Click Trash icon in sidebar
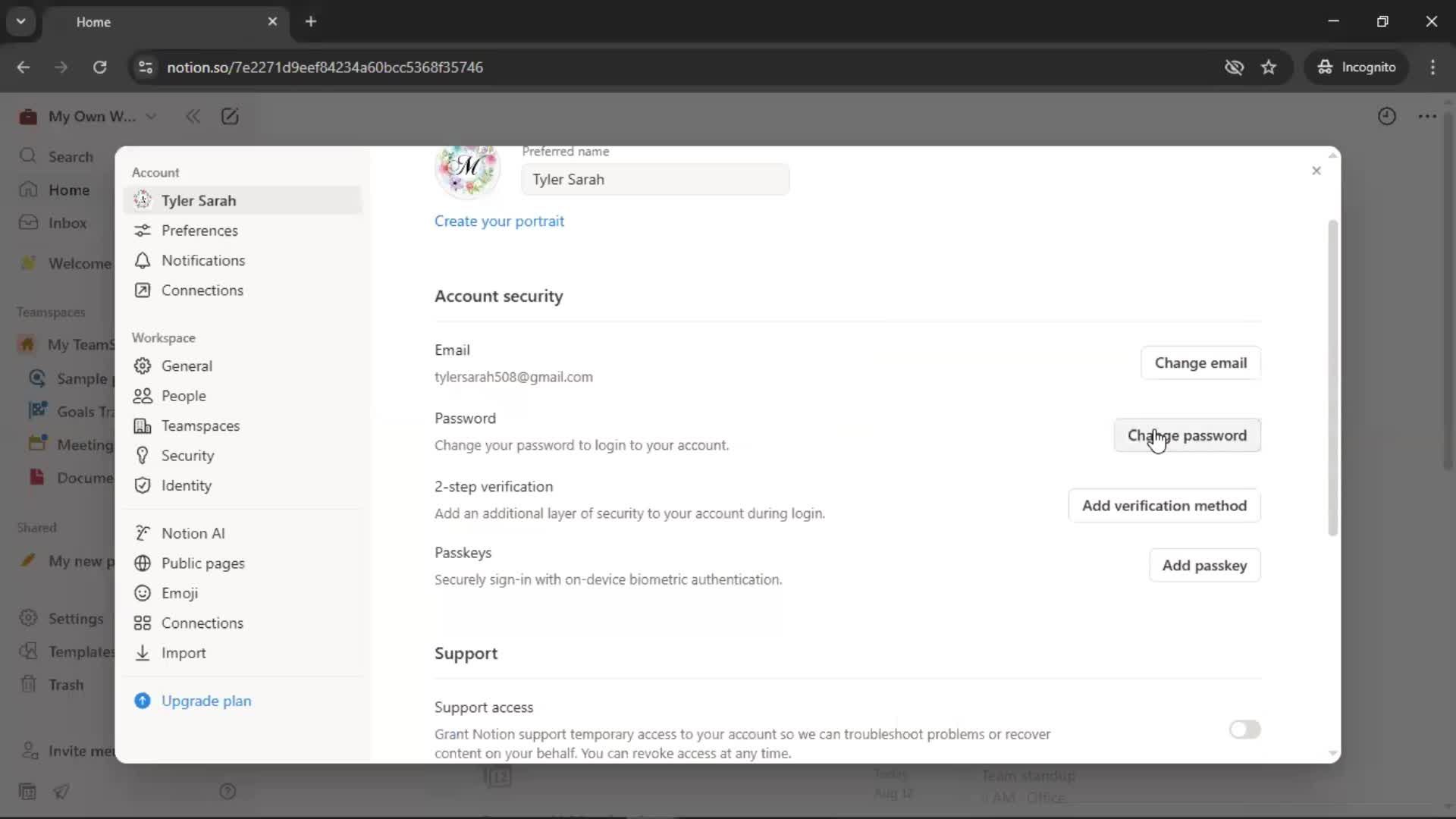Screen dimensions: 1456x819 (x=28, y=685)
